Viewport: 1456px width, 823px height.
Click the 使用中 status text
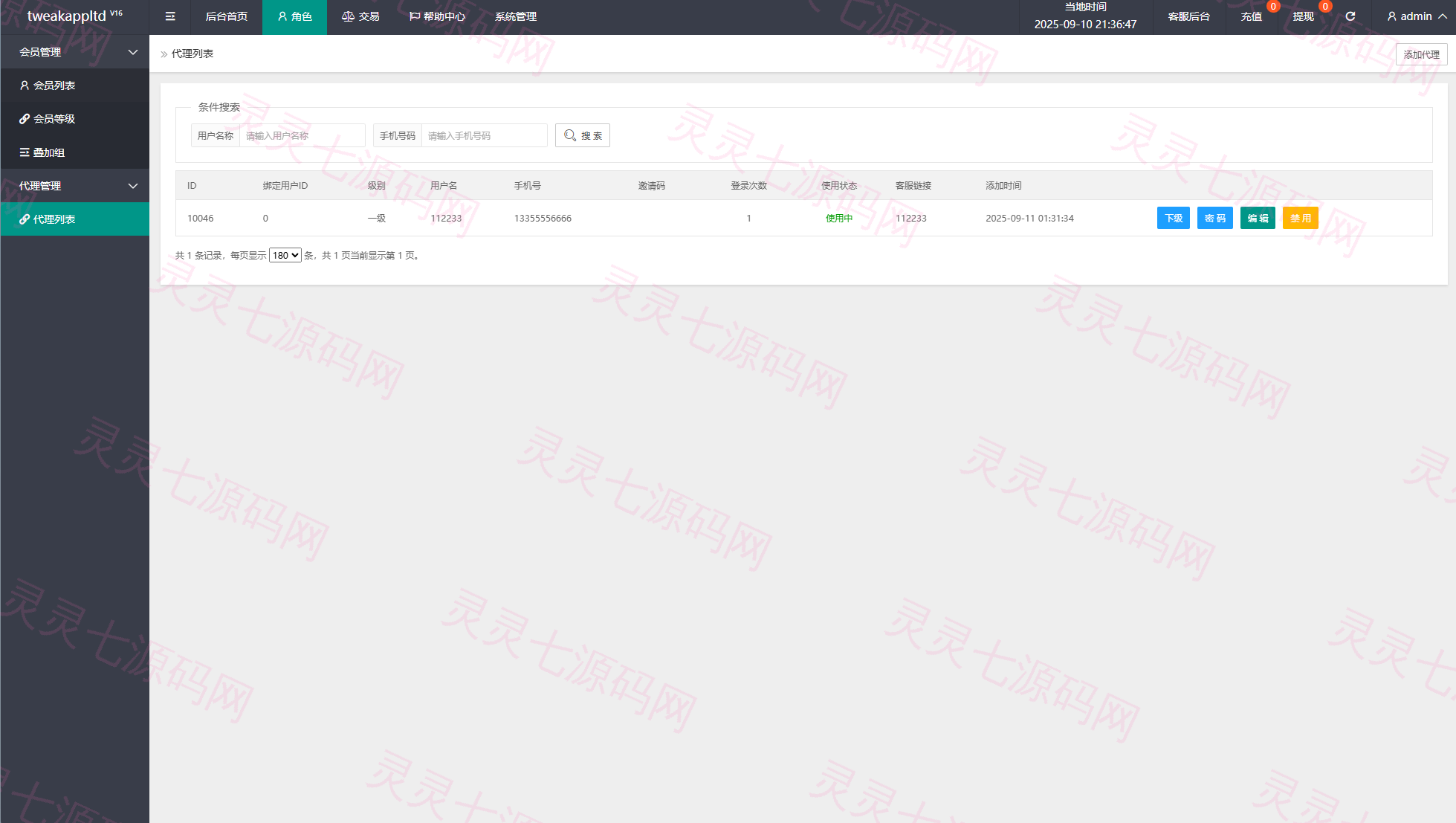click(x=839, y=219)
